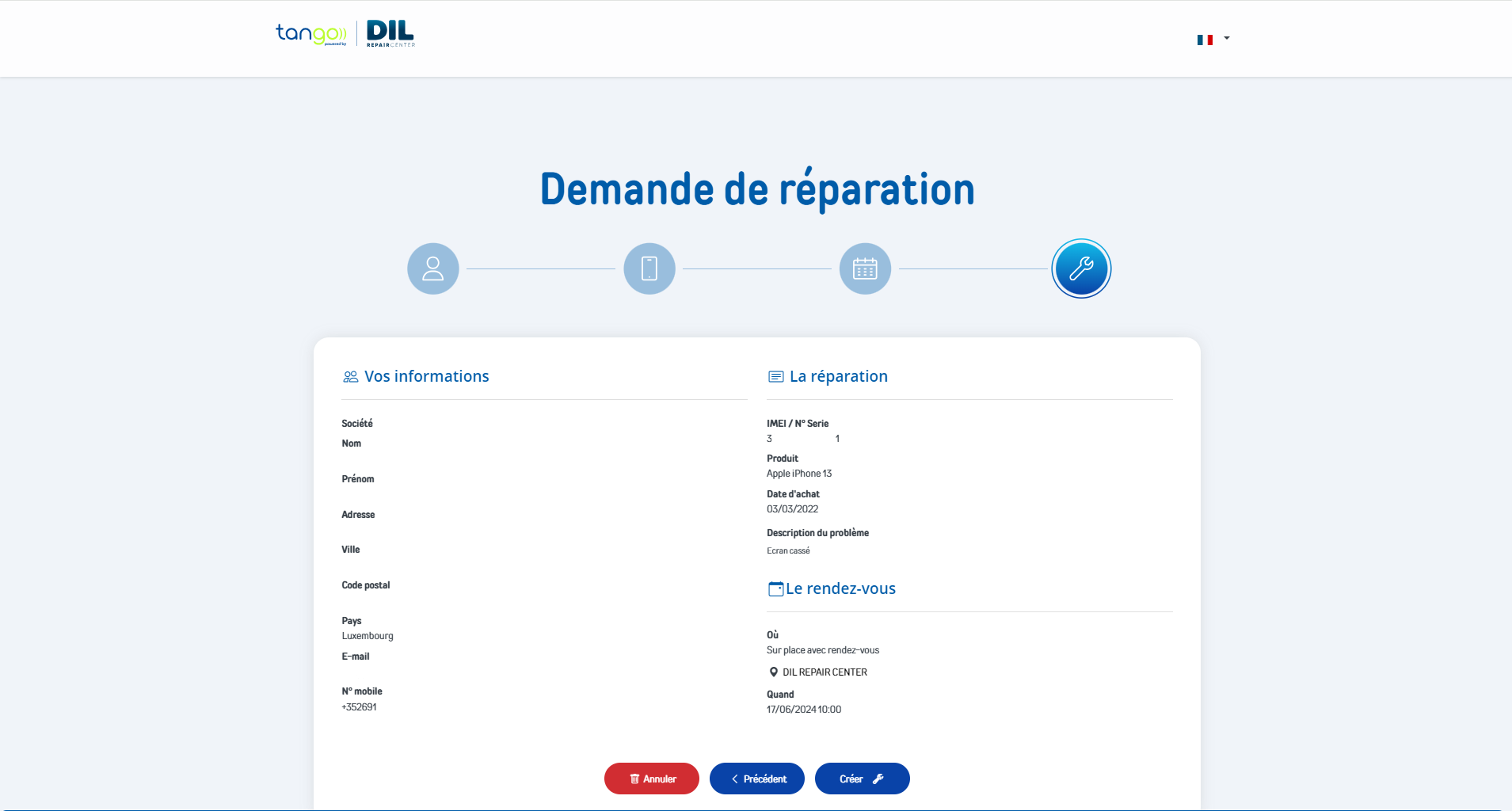Open the DIL Repair Center logo

390,33
